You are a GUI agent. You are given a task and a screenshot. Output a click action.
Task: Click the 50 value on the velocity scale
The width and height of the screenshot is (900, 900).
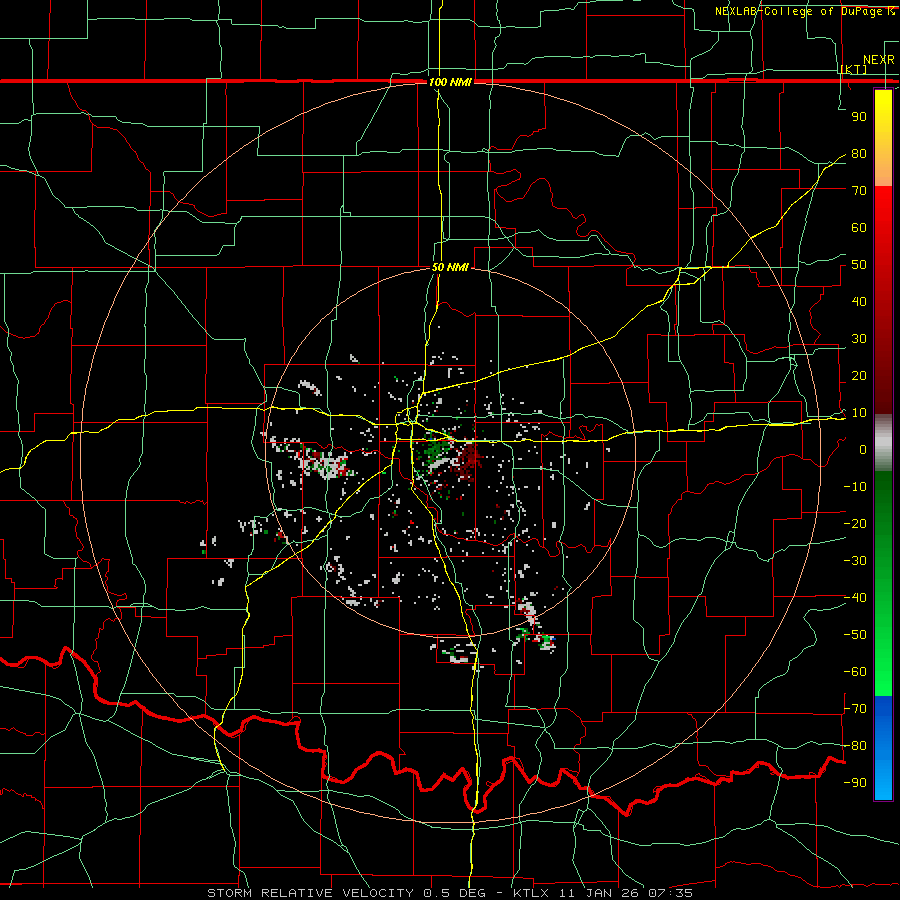point(859,265)
